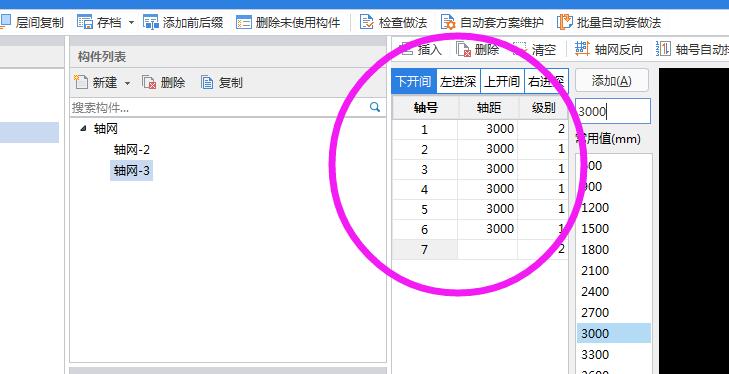This screenshot has height=374, width=729.
Task: Click the 添加前后缀 icon
Action: [x=151, y=22]
